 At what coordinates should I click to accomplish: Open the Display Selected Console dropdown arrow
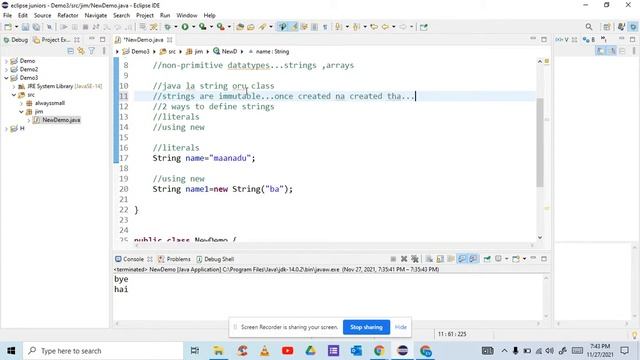point(507,259)
